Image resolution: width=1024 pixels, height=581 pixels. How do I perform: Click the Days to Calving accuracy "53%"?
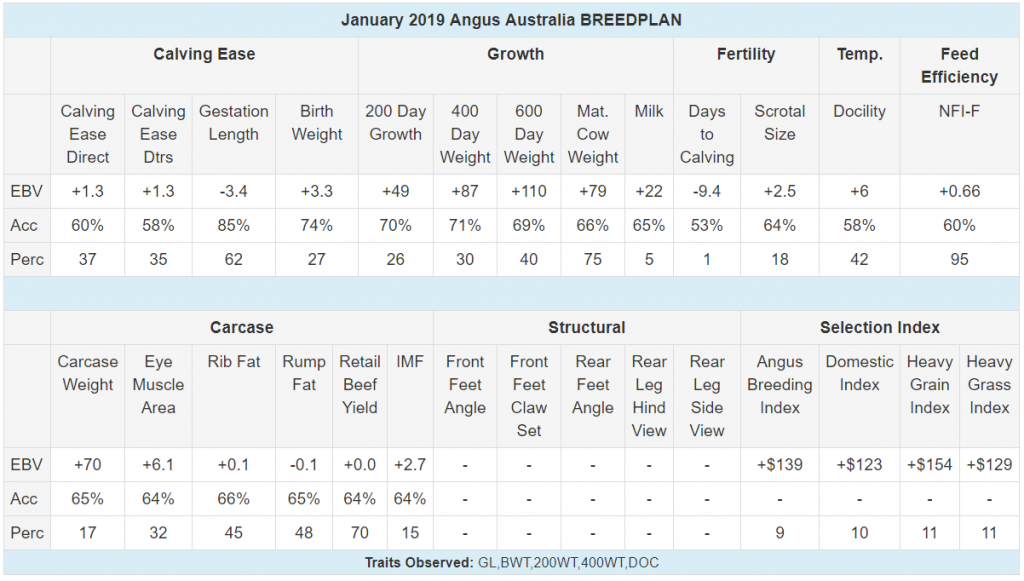(x=707, y=225)
